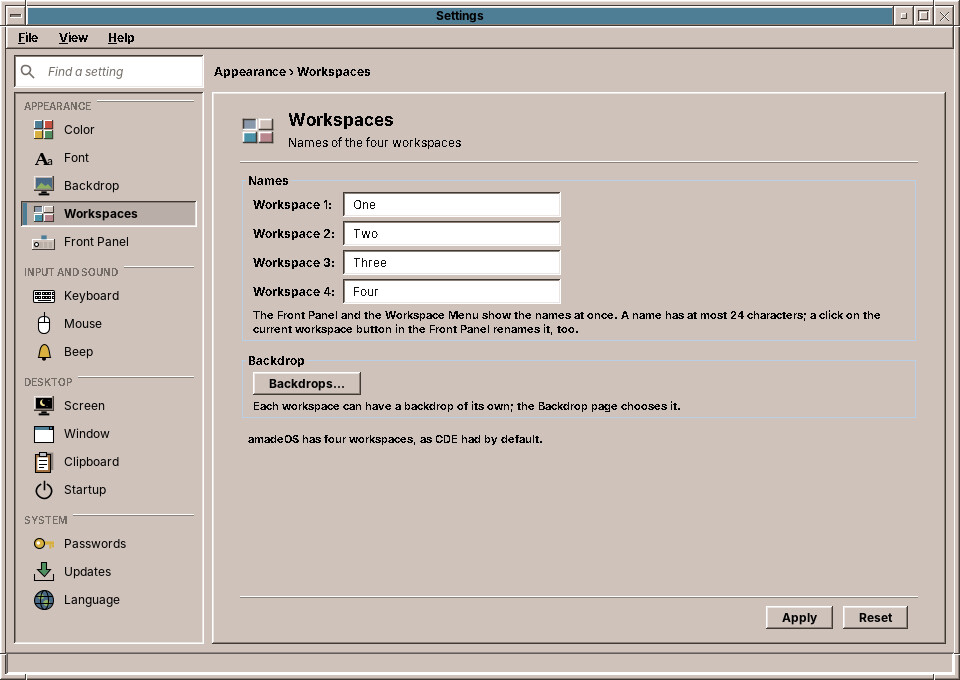Click the search magnifier icon
This screenshot has width=960, height=680.
[x=28, y=72]
